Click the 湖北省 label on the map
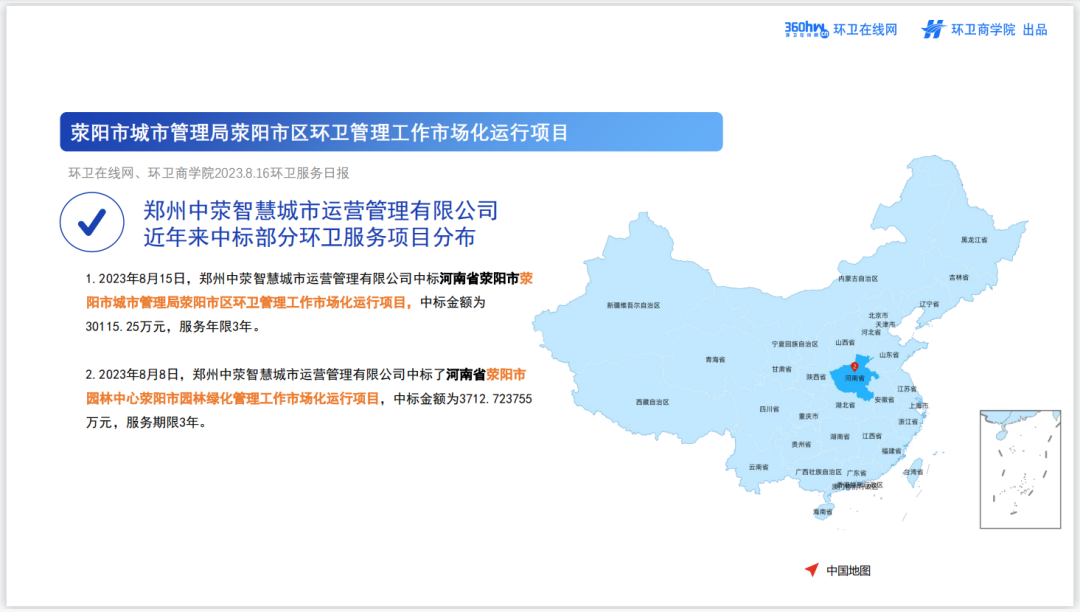1080x612 pixels. (845, 405)
